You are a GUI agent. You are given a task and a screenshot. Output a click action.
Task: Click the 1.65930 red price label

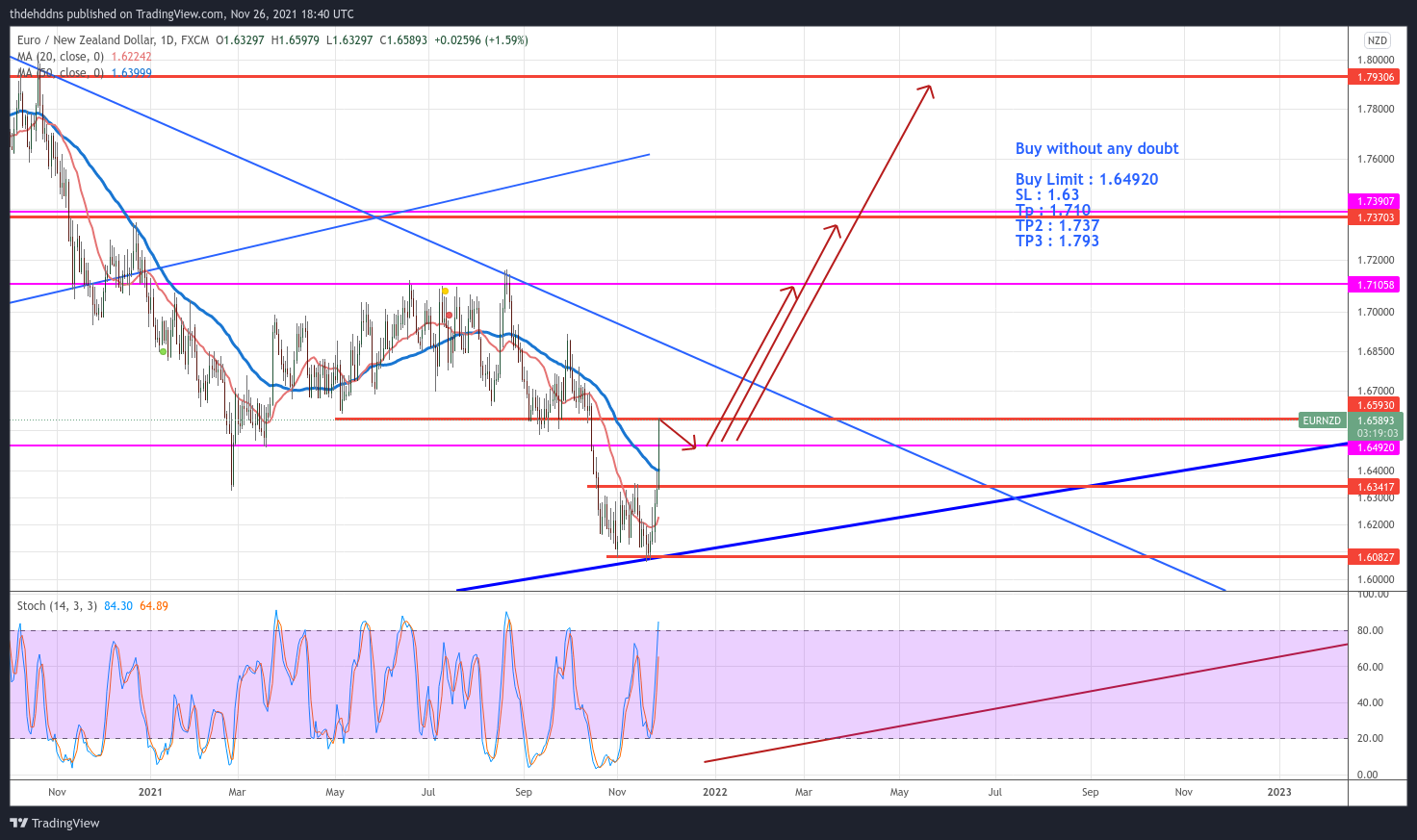point(1377,405)
